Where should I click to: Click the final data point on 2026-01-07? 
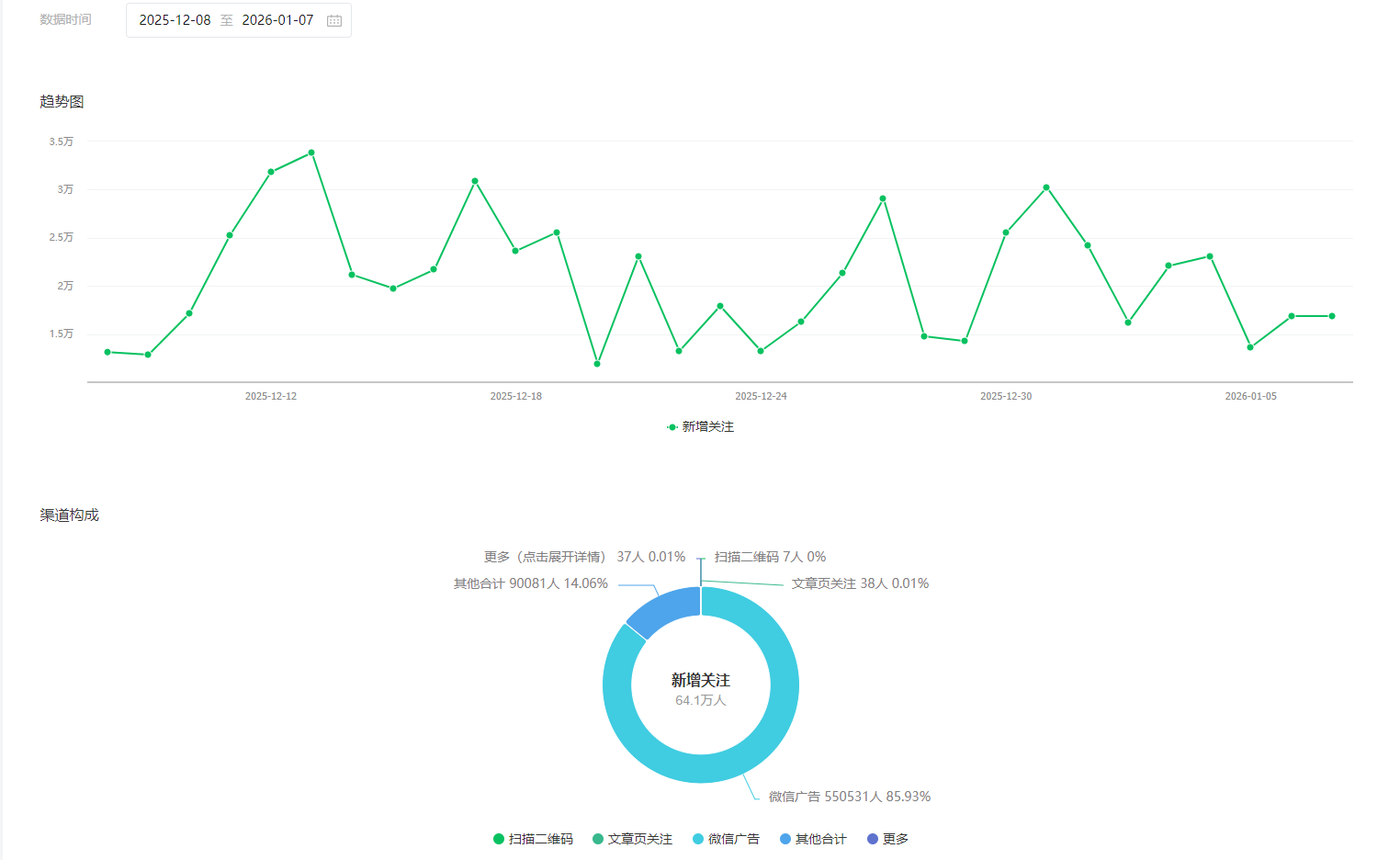[1332, 316]
